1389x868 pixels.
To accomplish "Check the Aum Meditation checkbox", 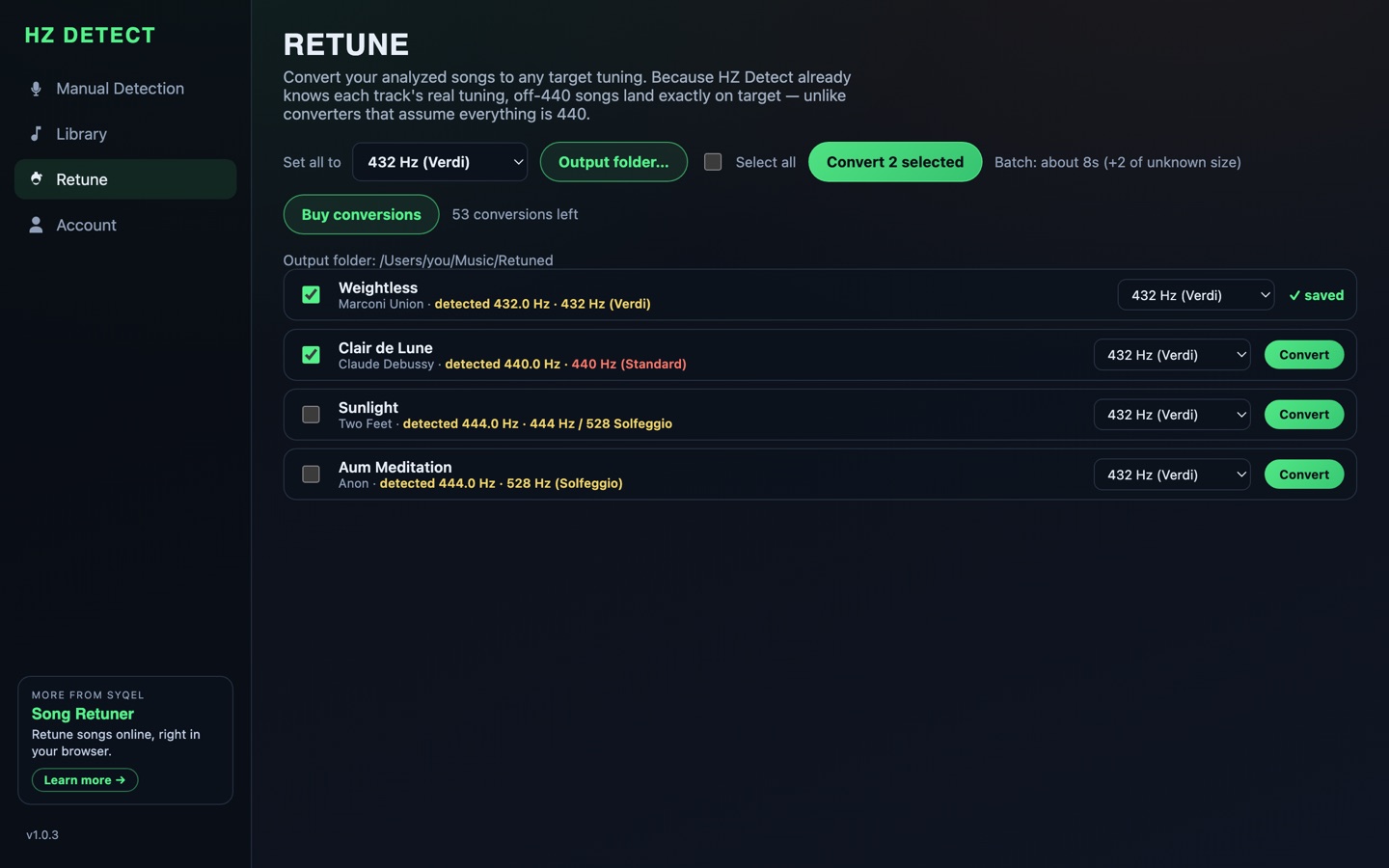I will pos(311,475).
